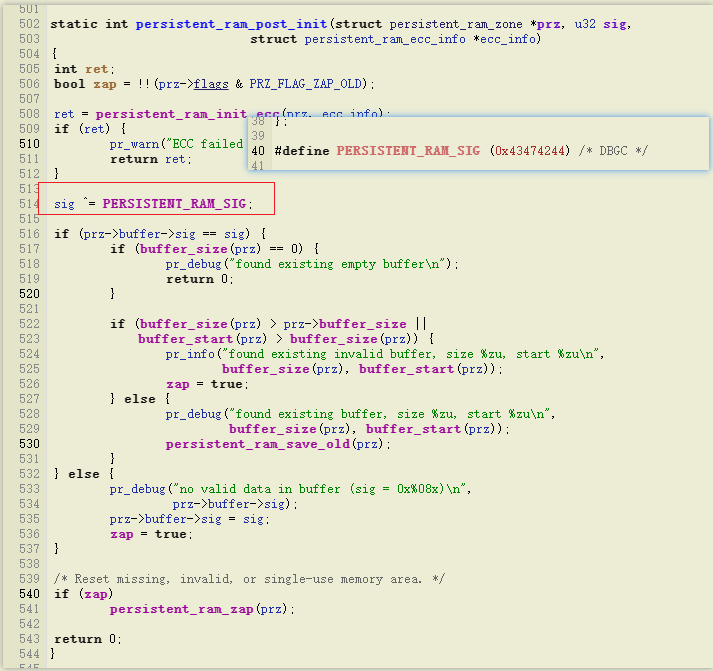Click line number 520 in the gutter
The width and height of the screenshot is (713, 671).
[29, 294]
